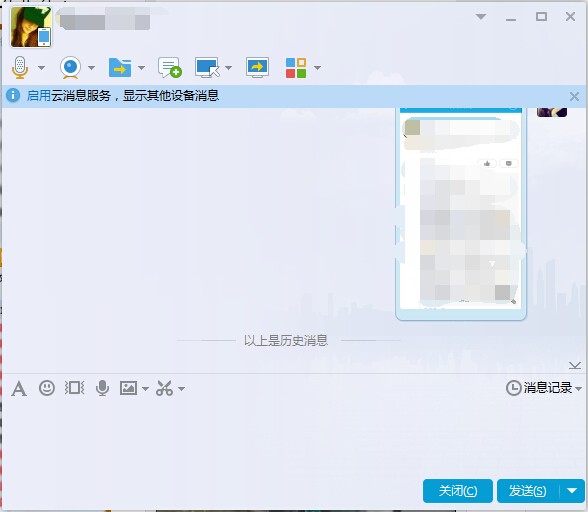Image resolution: width=588 pixels, height=512 pixels.
Task: Send a file using folder arrow icon
Action: tap(120, 68)
